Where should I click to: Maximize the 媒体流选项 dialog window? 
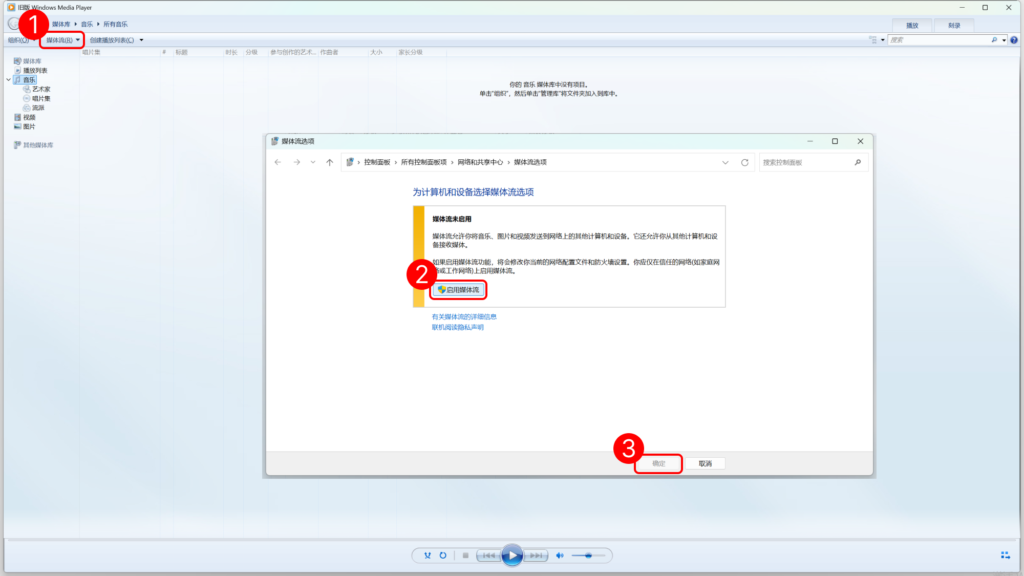tap(835, 141)
